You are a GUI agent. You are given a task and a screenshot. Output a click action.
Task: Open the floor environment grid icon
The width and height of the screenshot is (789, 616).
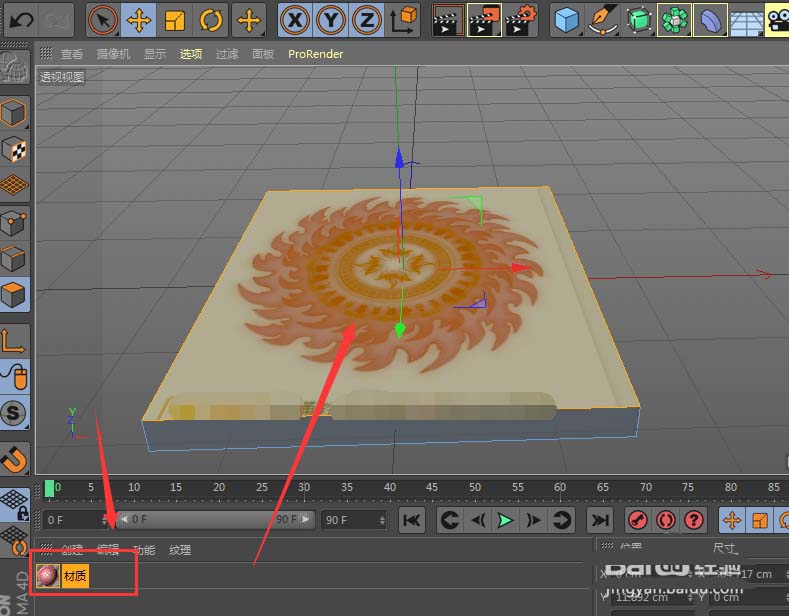click(x=746, y=20)
